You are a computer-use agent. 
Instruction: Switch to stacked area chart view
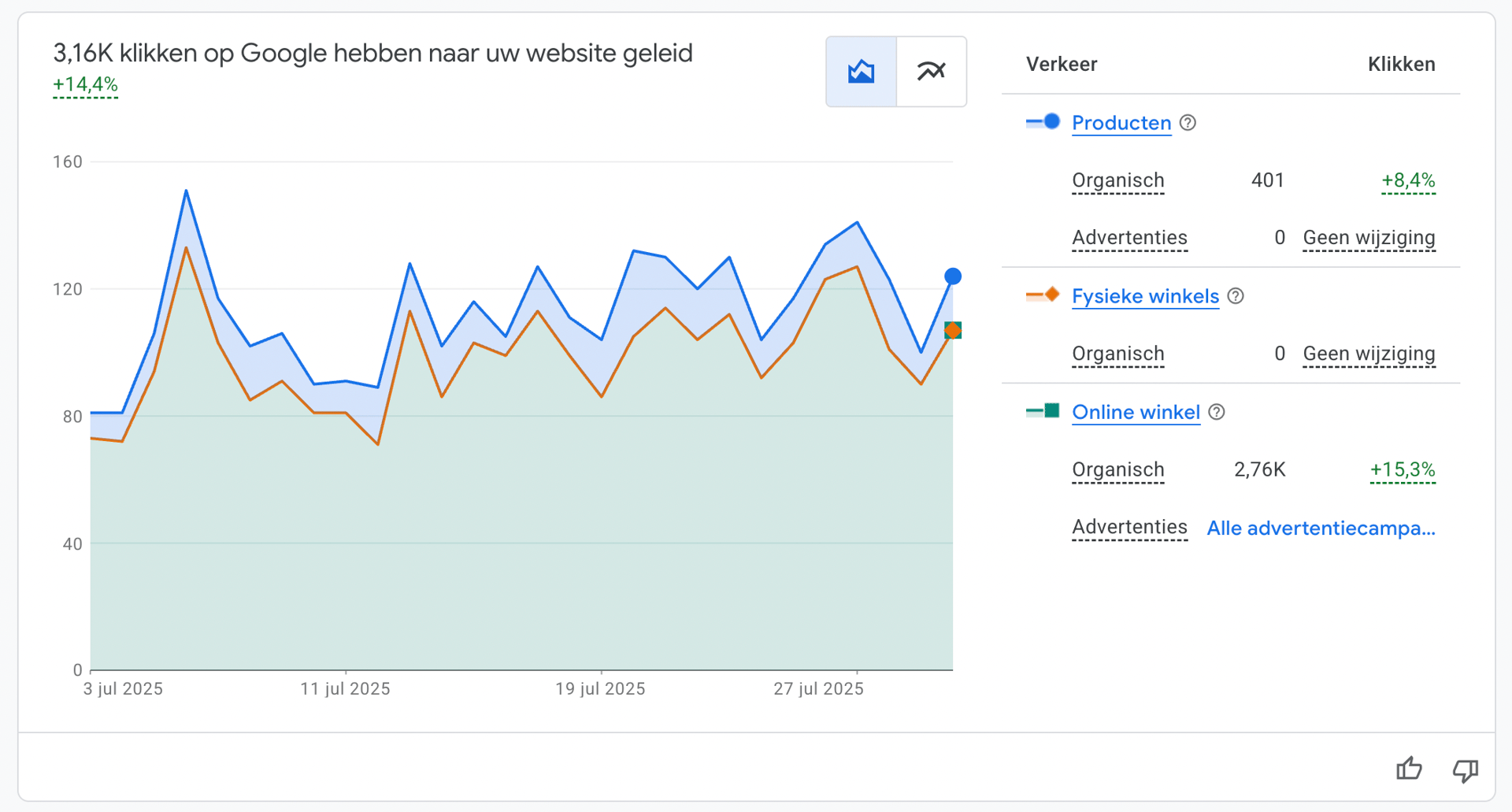point(861,72)
